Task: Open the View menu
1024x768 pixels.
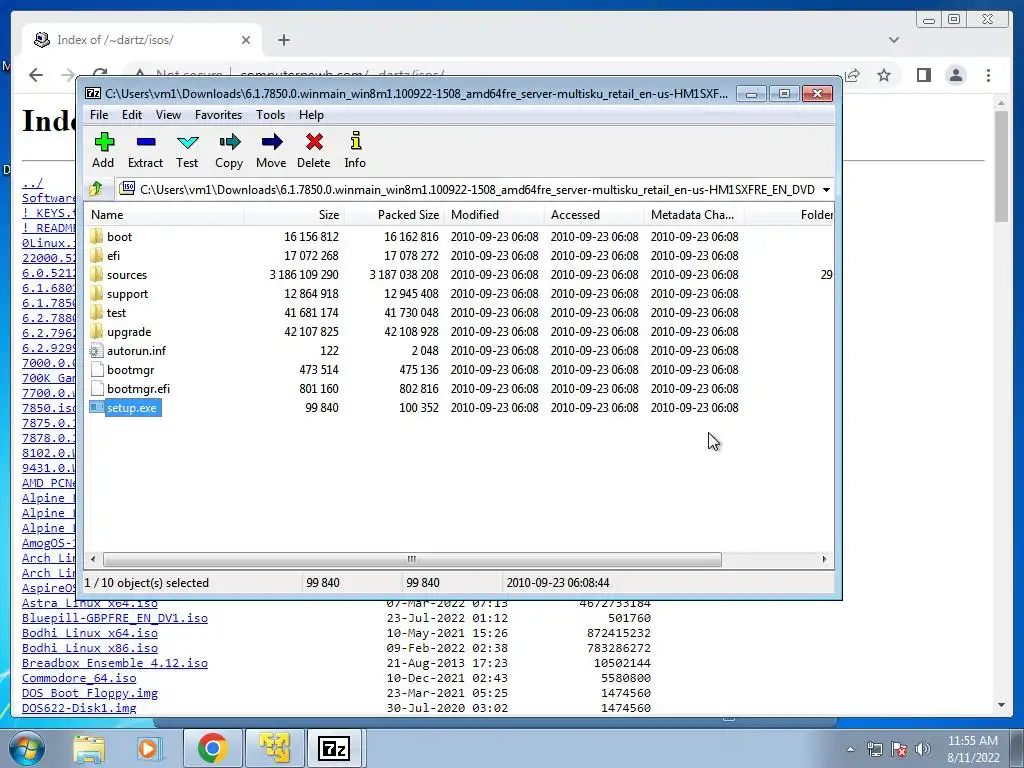Action: 168,115
